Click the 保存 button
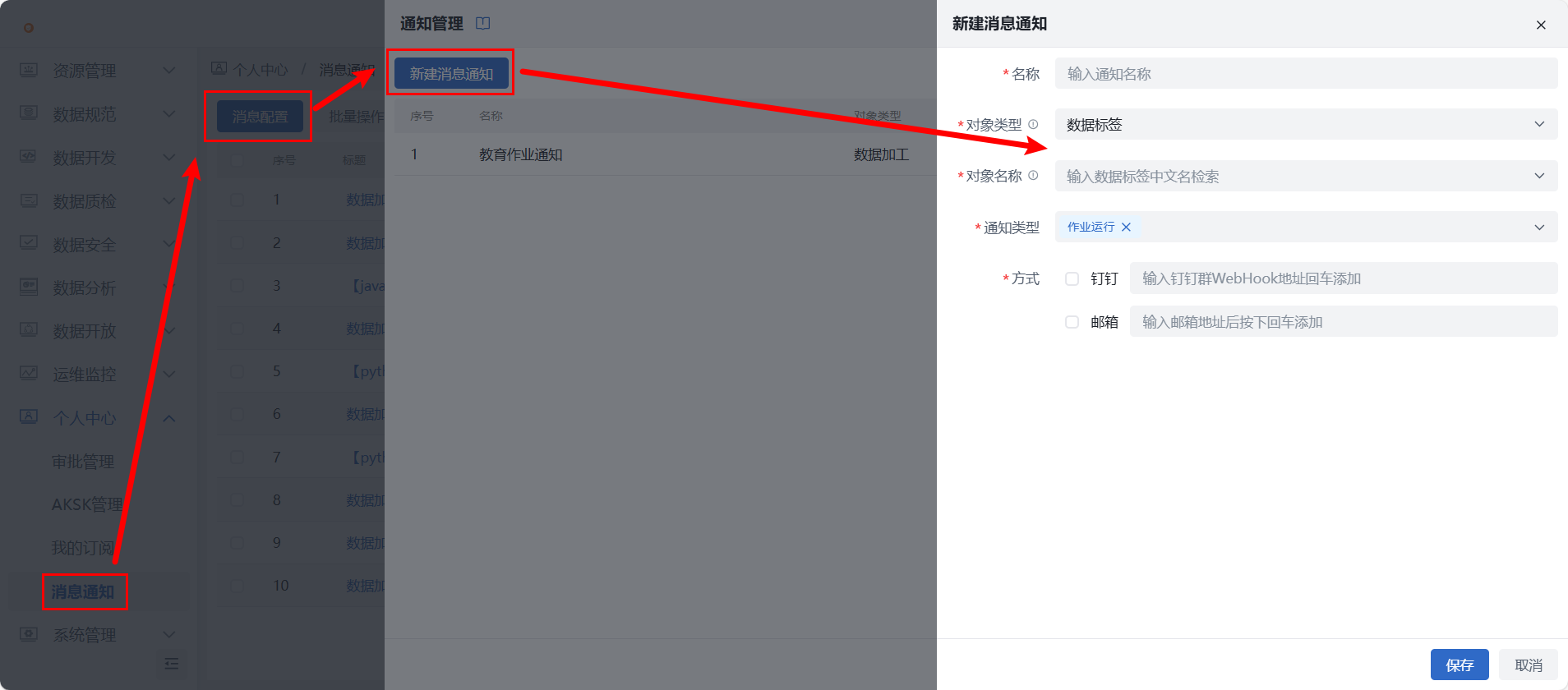This screenshot has height=690, width=1568. click(1460, 665)
